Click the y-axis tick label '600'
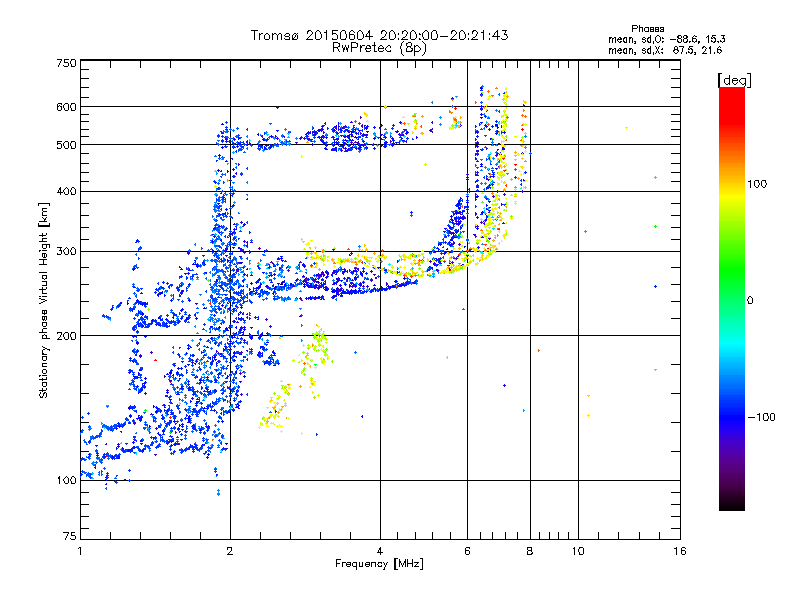This screenshot has height=600, width=800. pyautogui.click(x=66, y=107)
